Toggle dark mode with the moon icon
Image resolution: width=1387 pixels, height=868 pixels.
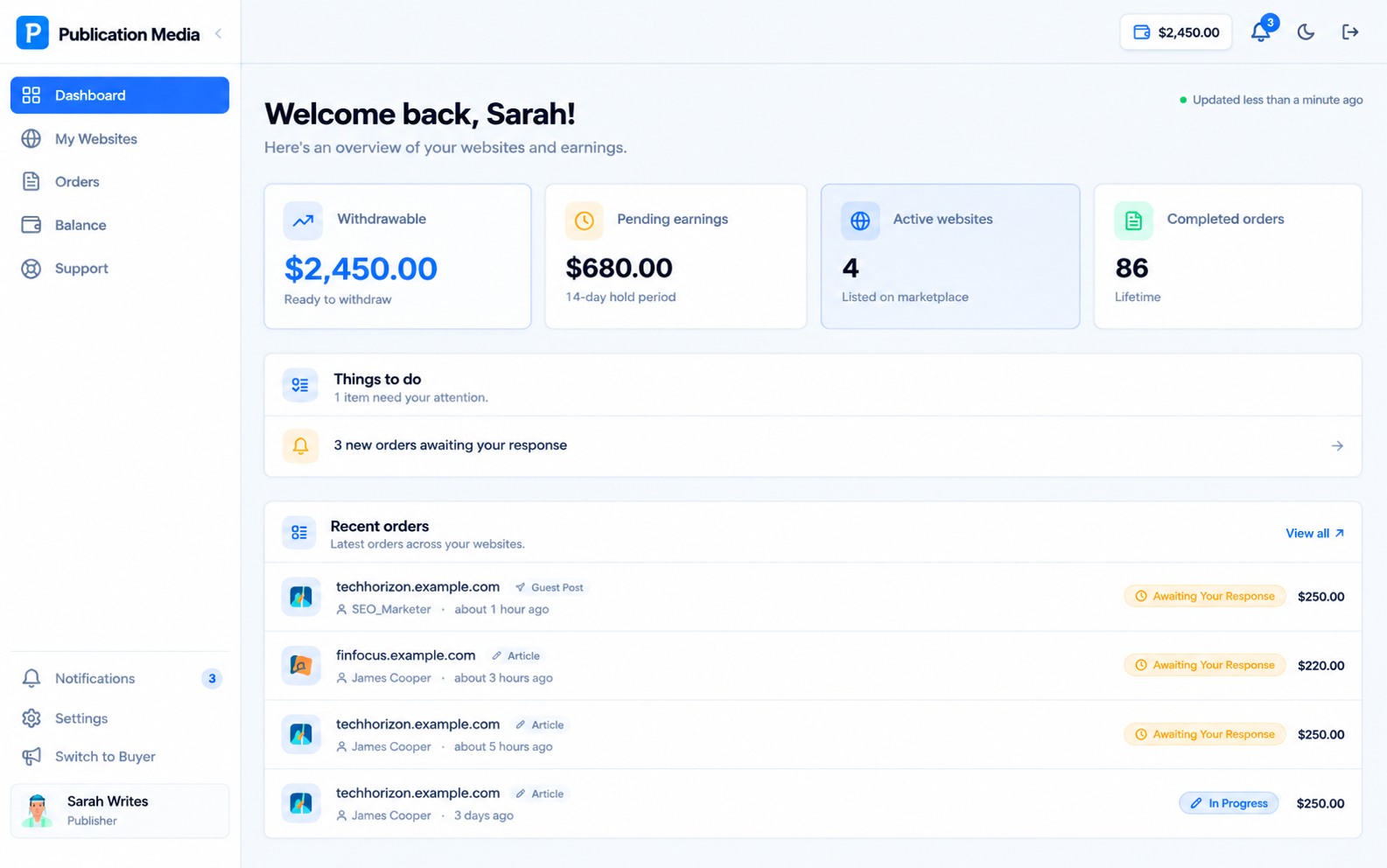(1306, 32)
